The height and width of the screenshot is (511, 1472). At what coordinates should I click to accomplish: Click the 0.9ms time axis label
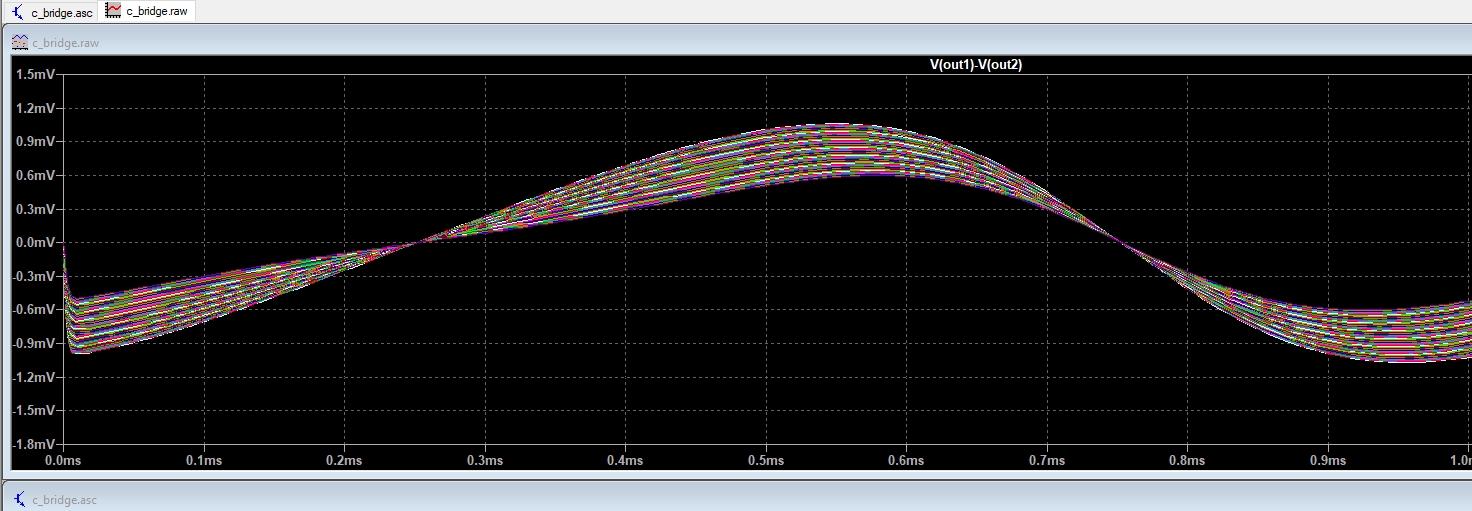point(1328,461)
